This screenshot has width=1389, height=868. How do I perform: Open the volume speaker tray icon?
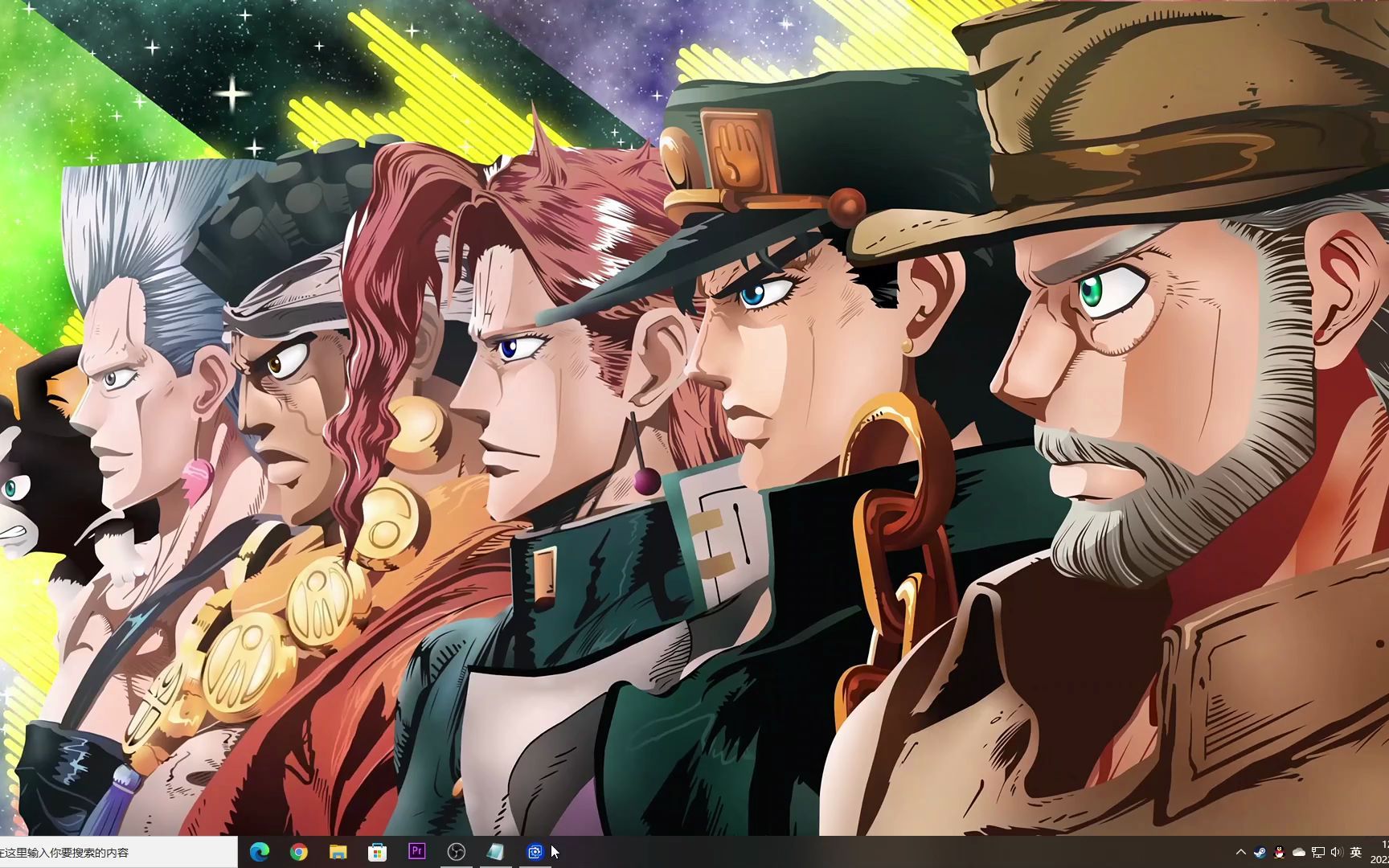coord(1336,852)
